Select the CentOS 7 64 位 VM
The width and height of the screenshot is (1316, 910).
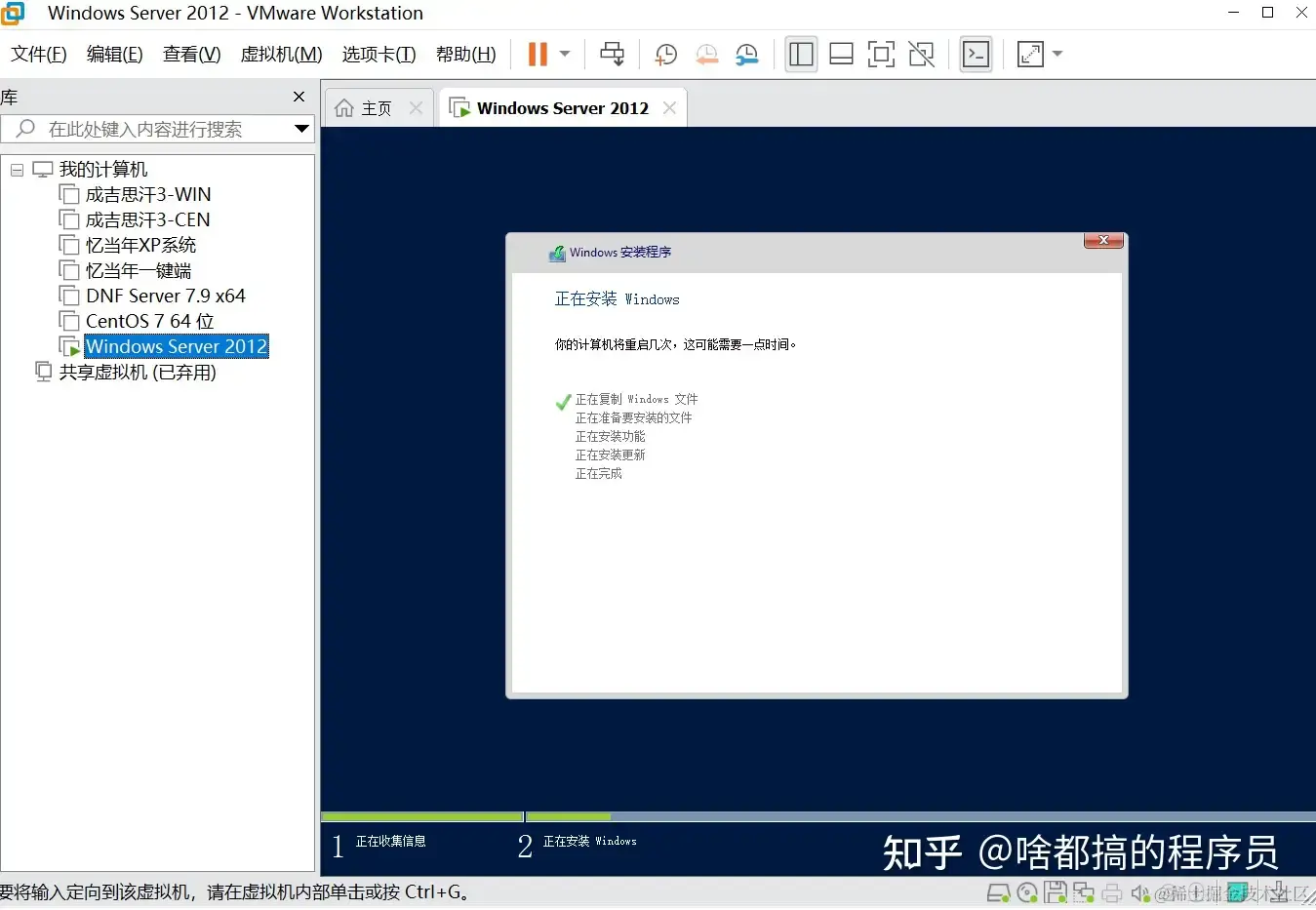coord(149,321)
